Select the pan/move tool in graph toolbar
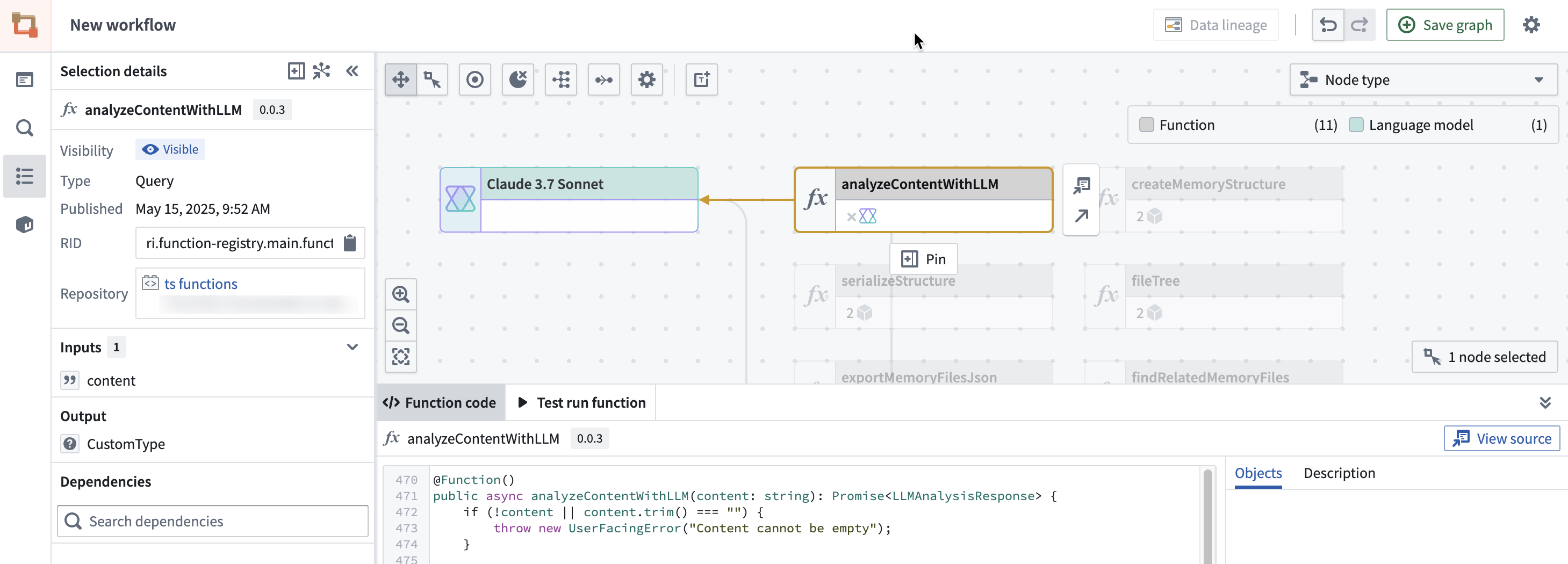This screenshot has width=1568, height=564. (400, 79)
